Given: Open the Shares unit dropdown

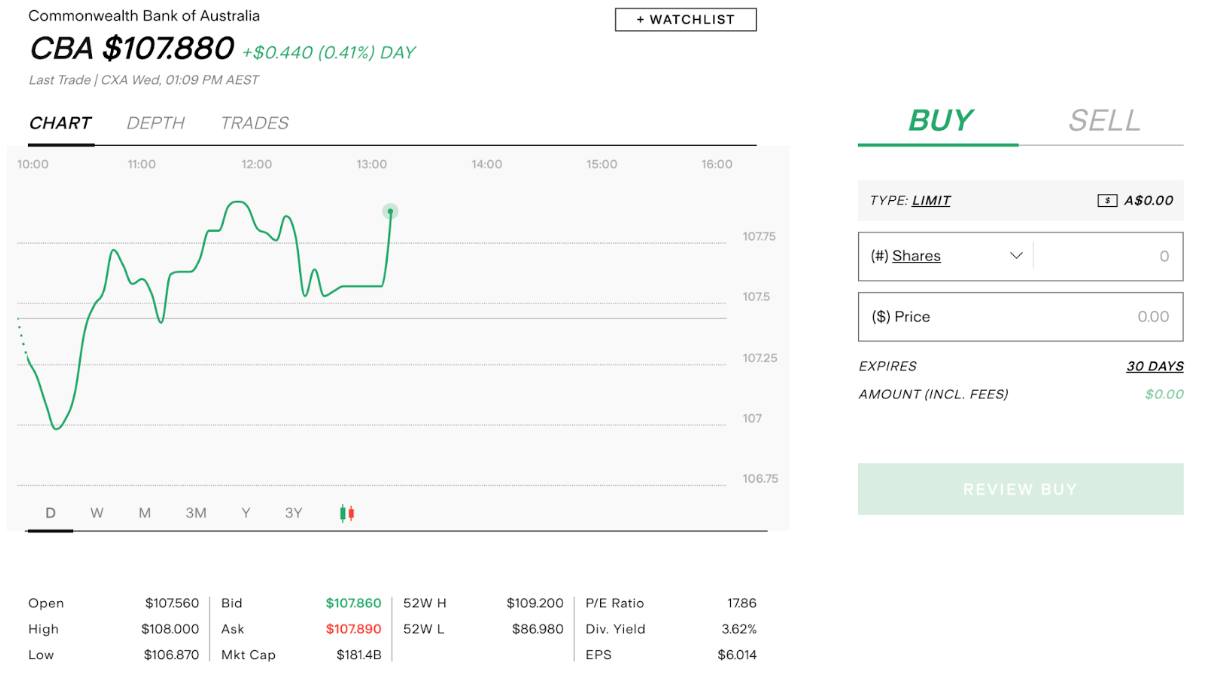Looking at the screenshot, I should (947, 256).
